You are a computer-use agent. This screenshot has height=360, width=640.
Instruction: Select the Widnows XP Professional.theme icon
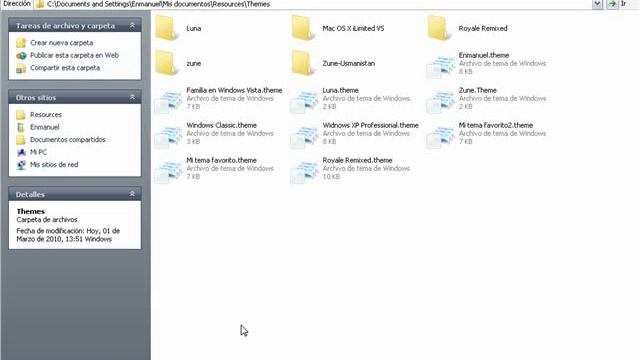pos(304,137)
